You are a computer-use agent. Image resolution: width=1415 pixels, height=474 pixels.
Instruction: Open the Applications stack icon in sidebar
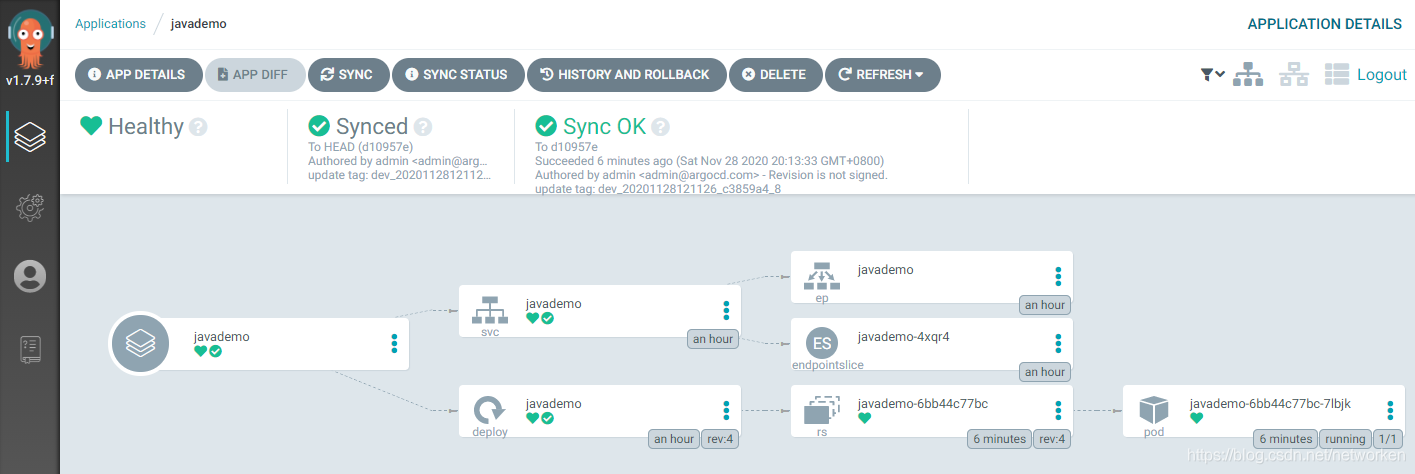30,136
